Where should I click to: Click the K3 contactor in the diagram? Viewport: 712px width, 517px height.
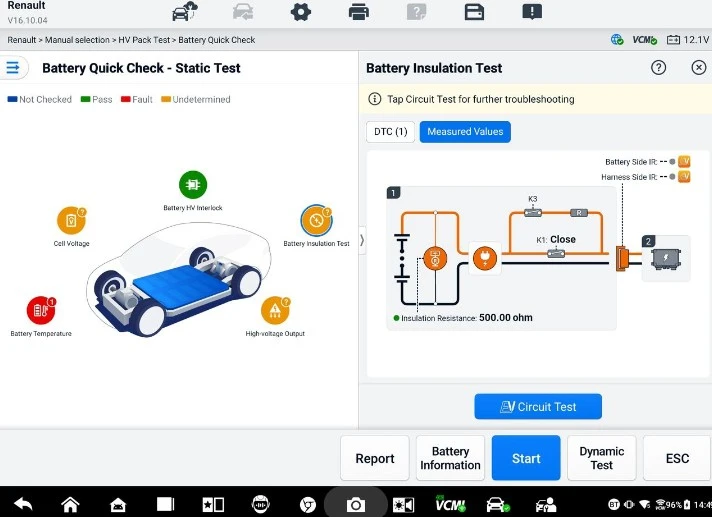point(533,212)
